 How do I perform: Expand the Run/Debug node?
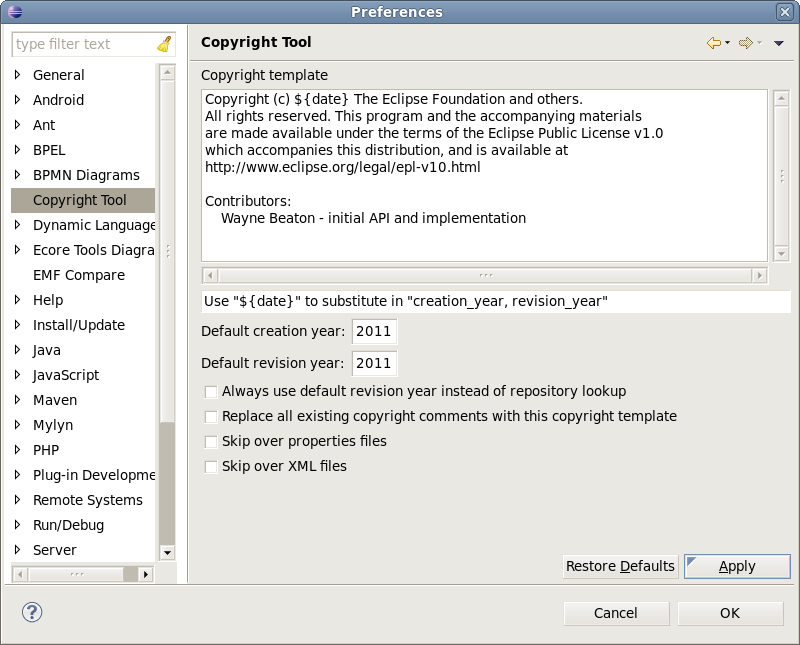(x=17, y=525)
